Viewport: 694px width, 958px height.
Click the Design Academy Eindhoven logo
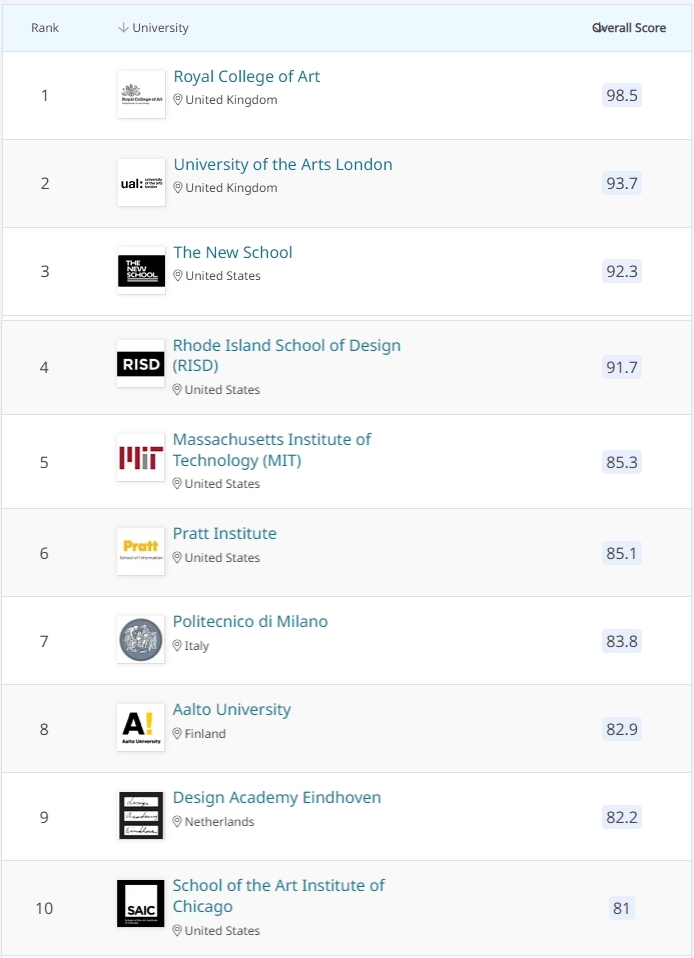140,816
